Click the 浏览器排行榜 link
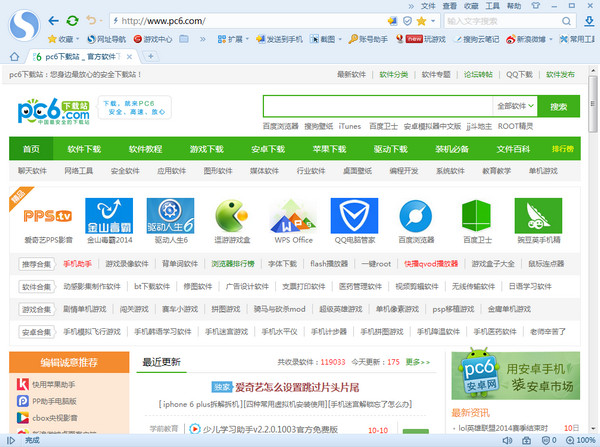The width and height of the screenshot is (600, 447). point(233,264)
